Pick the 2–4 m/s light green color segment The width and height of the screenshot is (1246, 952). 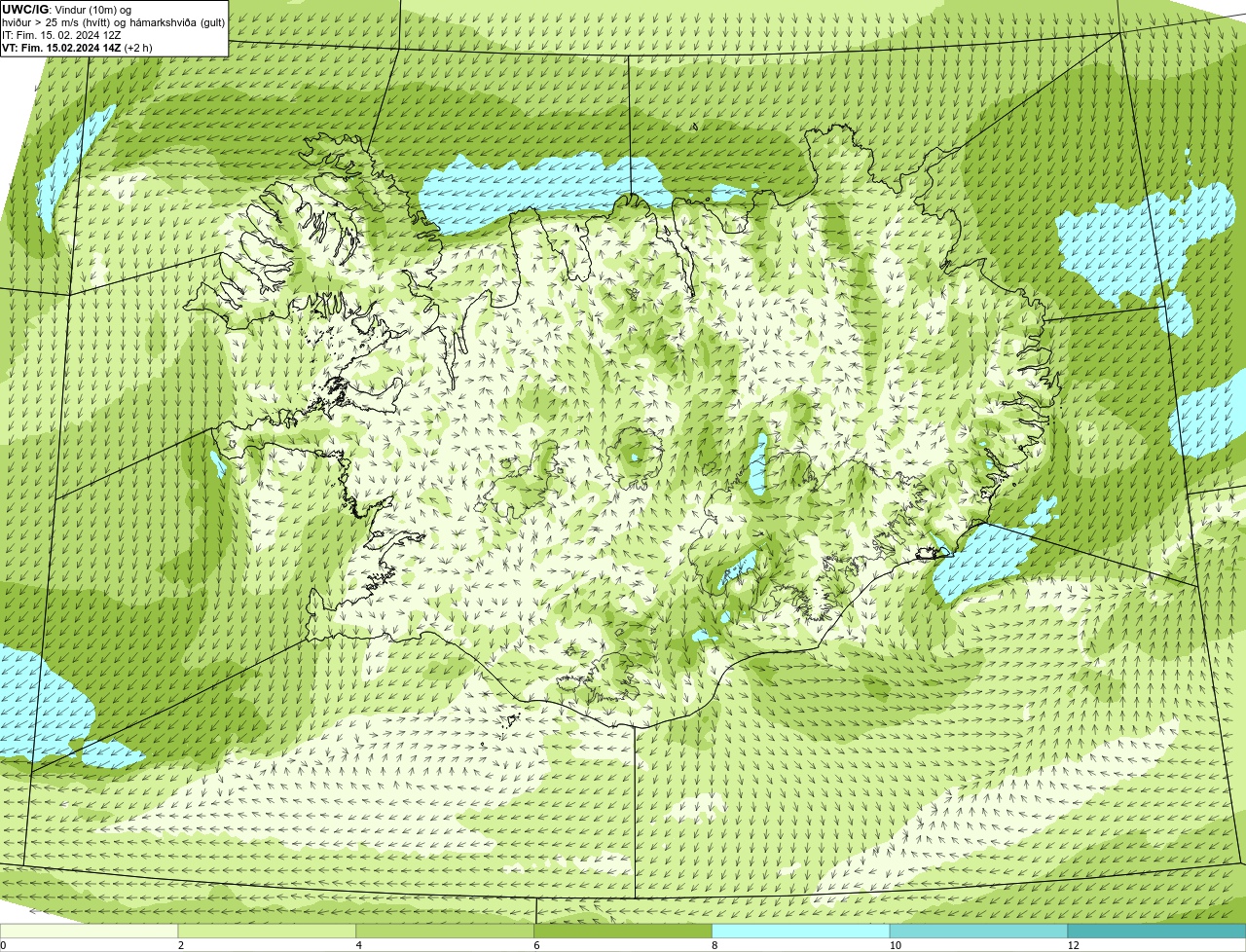click(x=267, y=931)
